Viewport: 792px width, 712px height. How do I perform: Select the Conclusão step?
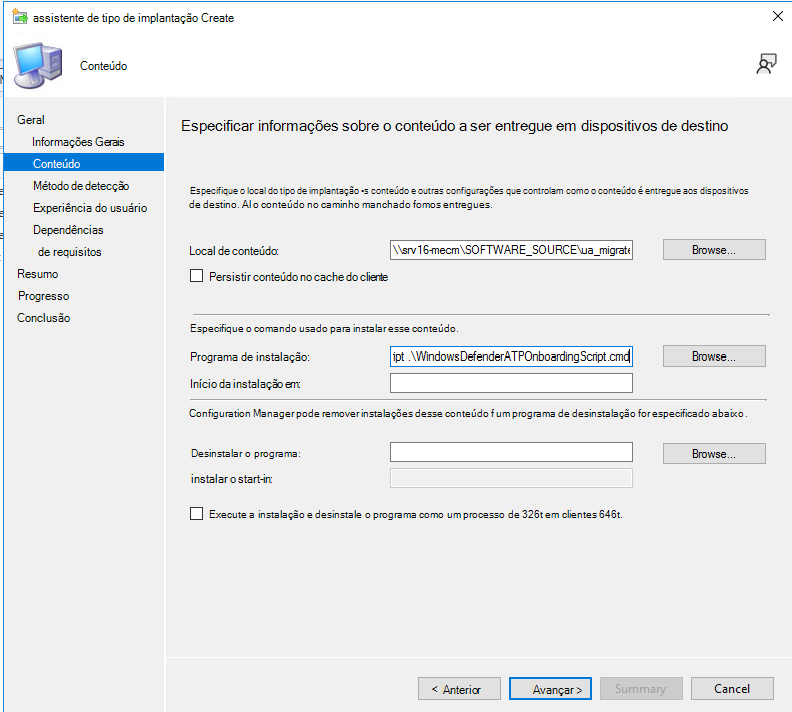coord(43,318)
